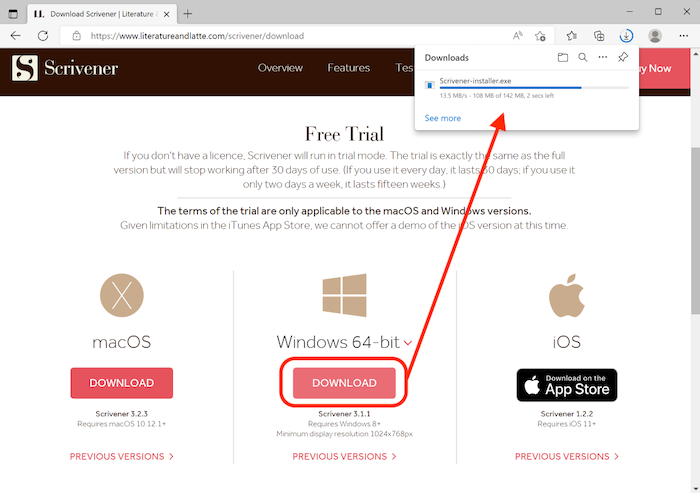Screen dimensions: 700x493
Task: Open downloads folder icon in Downloads panel
Action: pyautogui.click(x=562, y=57)
